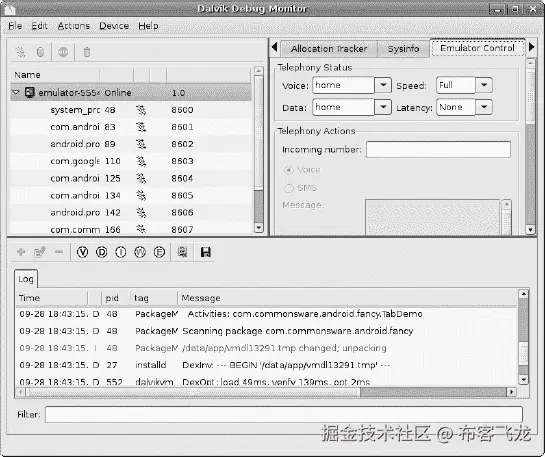545x457 pixels.
Task: Click the log vertical scrollbar
Action: [x=523, y=336]
